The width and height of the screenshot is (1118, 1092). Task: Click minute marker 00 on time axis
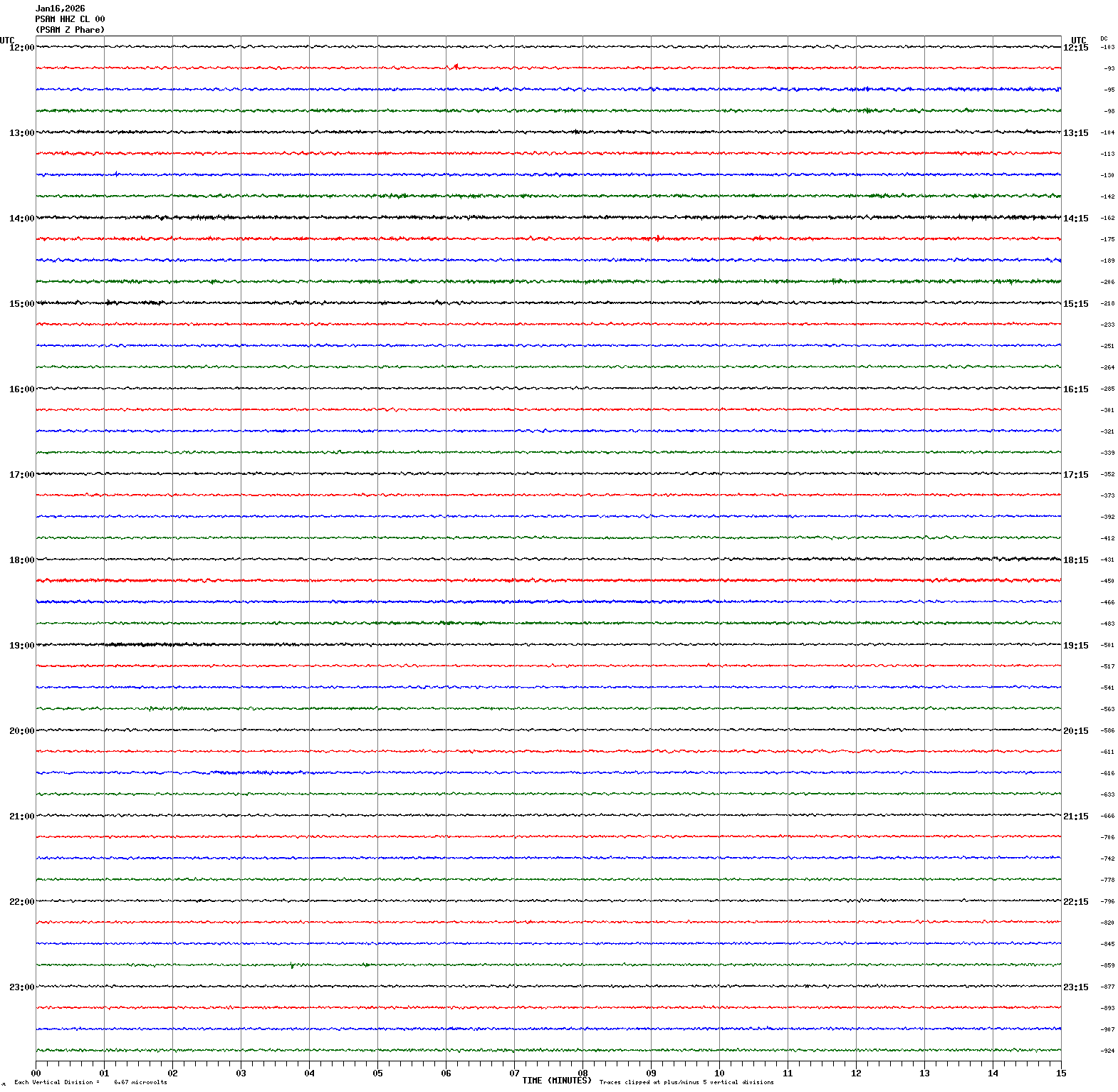36,1073
